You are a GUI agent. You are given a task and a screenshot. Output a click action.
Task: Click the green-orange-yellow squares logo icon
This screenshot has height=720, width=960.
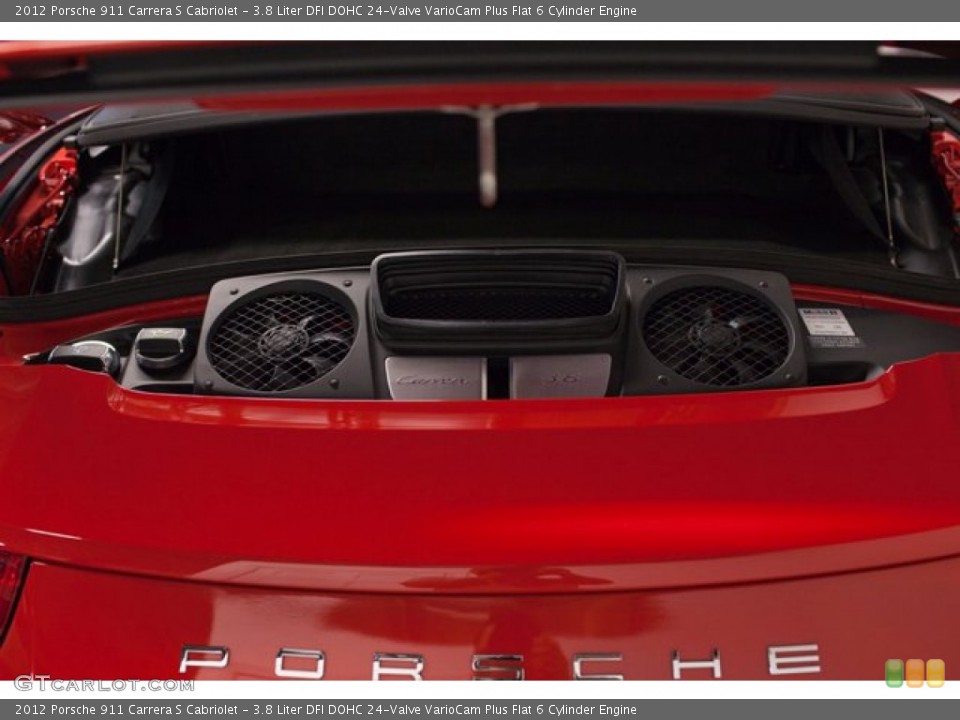(x=915, y=673)
